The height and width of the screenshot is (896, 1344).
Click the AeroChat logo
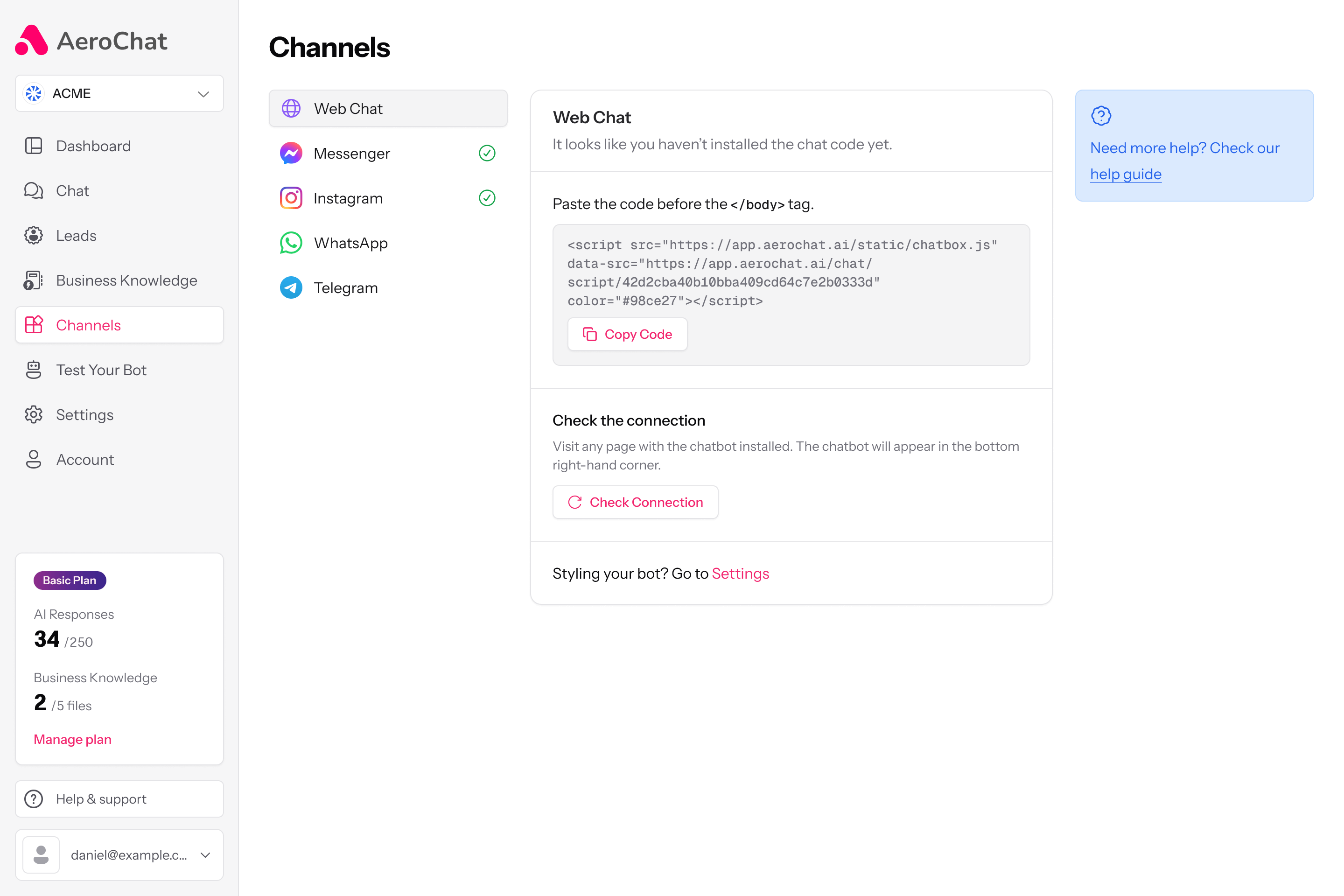(91, 40)
